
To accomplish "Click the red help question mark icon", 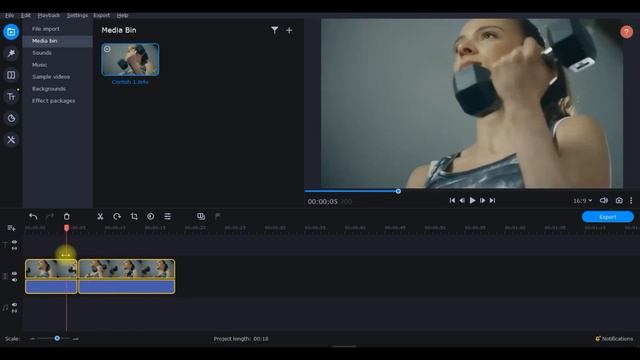I will click(627, 32).
